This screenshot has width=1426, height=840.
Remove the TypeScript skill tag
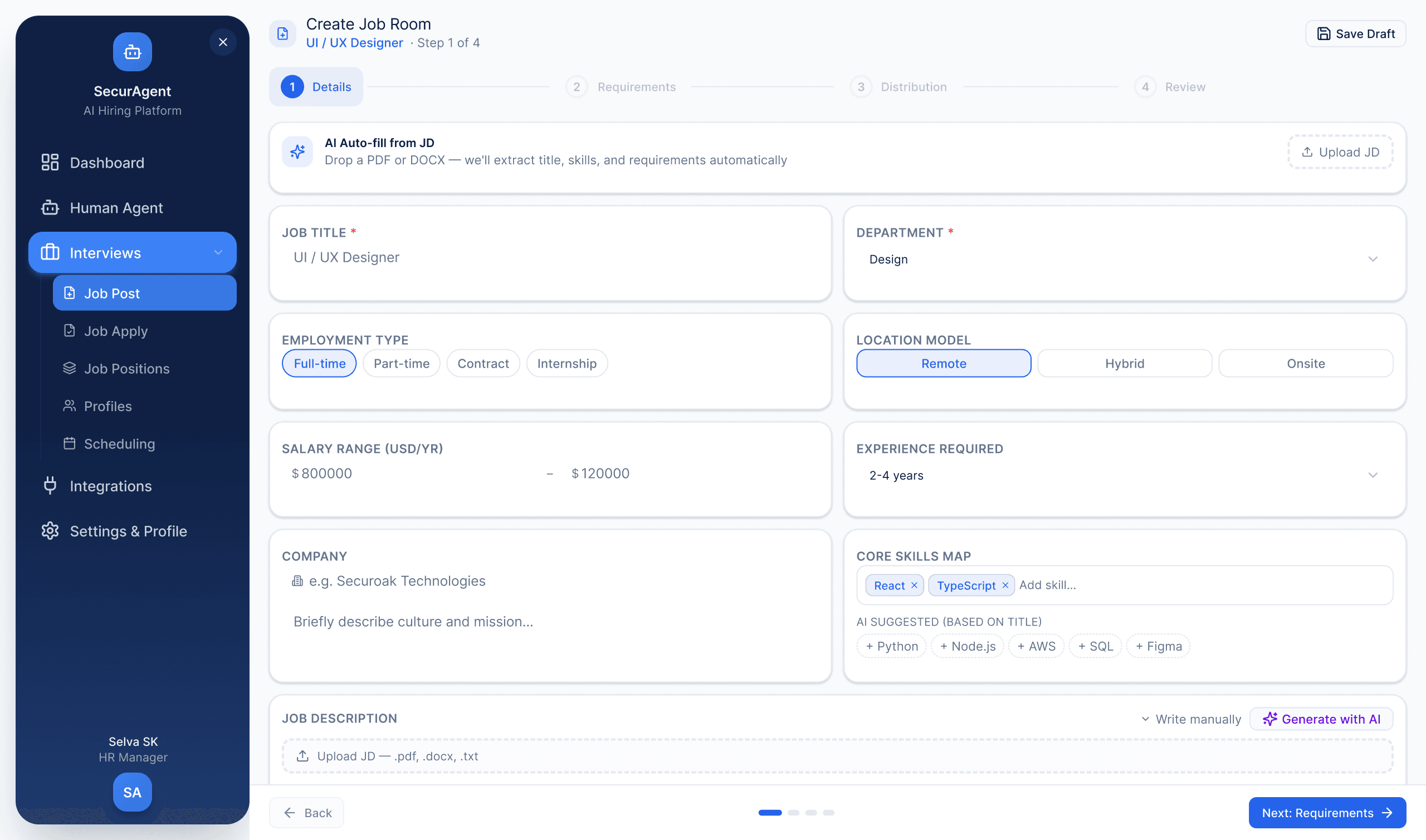point(1005,585)
